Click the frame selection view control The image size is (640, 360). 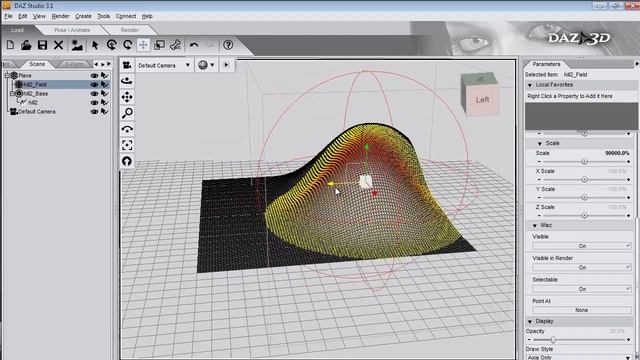click(127, 145)
